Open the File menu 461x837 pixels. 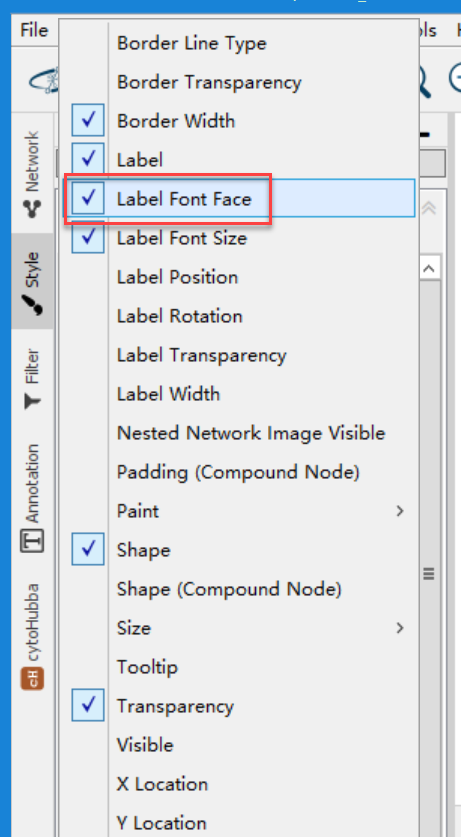click(x=34, y=30)
